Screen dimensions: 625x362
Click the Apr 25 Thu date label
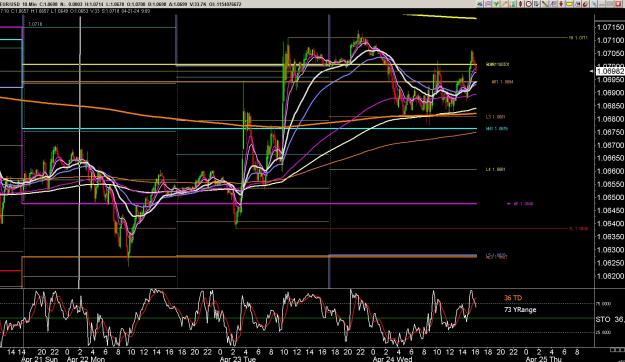(x=543, y=359)
